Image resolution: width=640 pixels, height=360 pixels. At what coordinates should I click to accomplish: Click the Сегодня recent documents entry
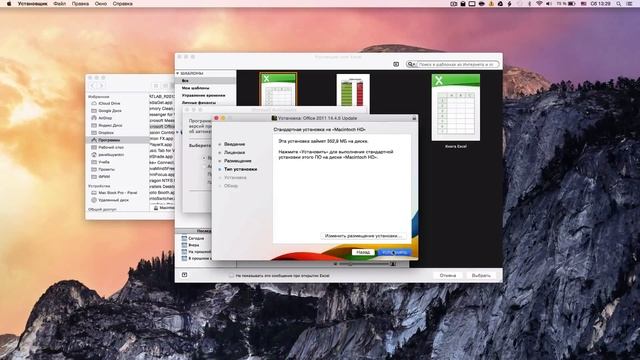[196, 238]
